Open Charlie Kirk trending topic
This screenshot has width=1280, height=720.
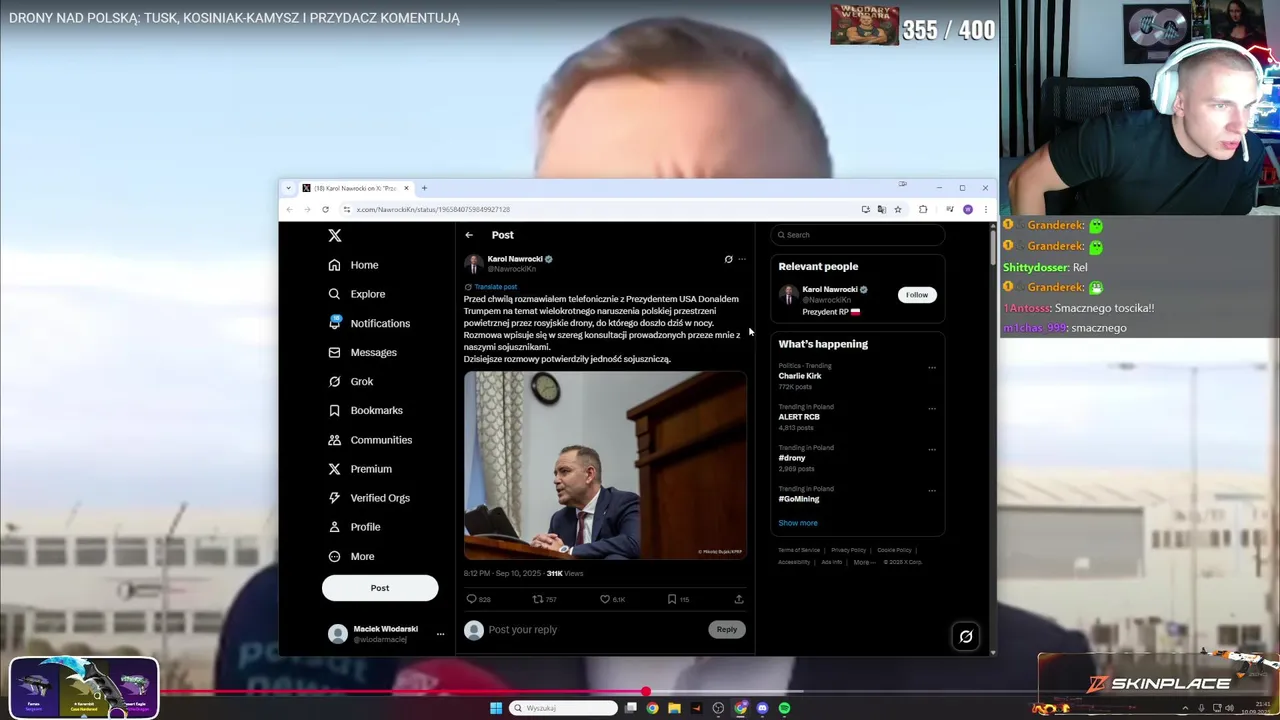coord(800,376)
